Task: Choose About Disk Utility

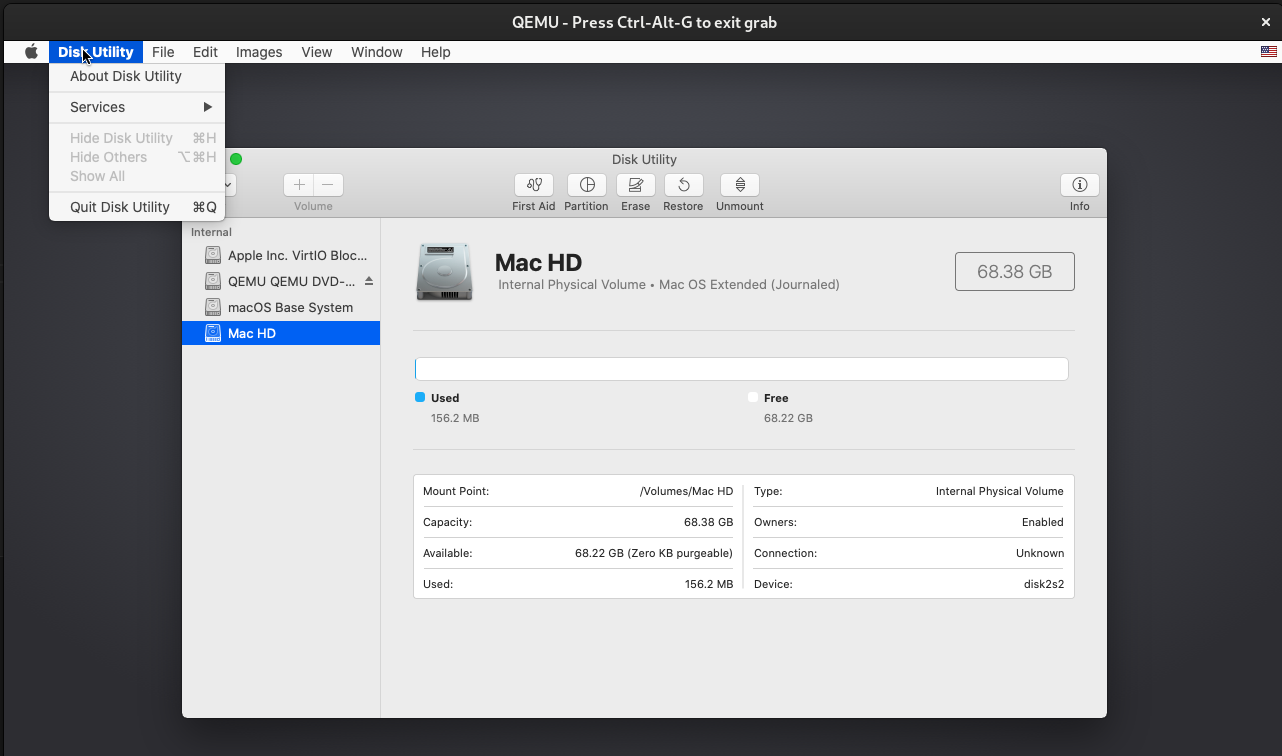Action: 137,76
